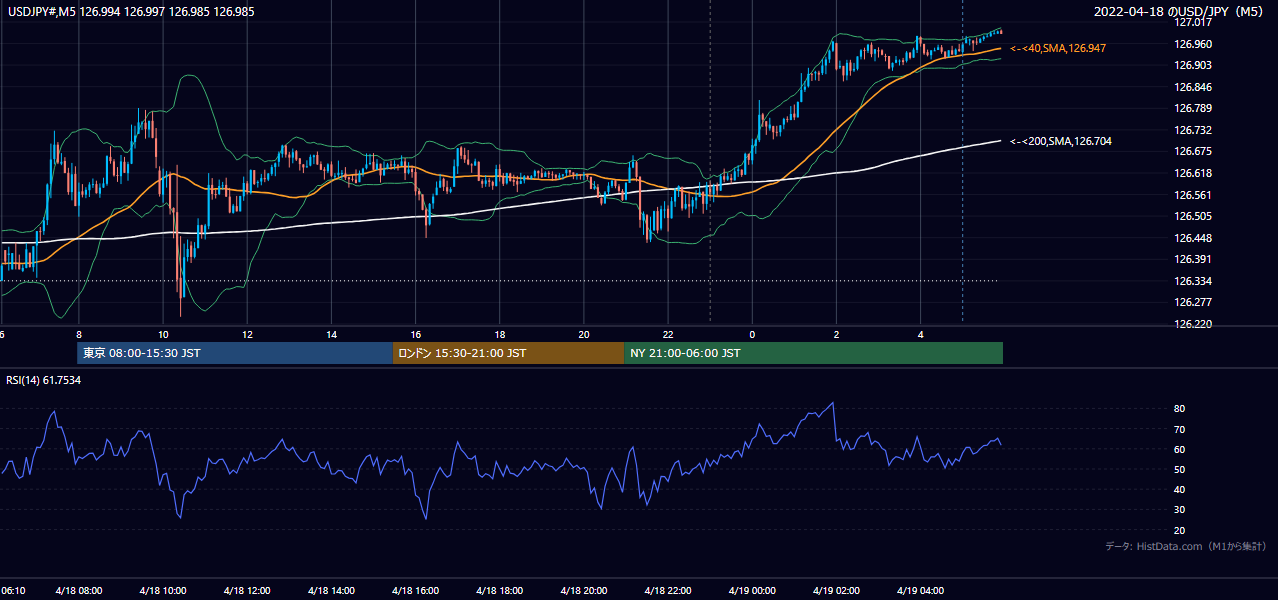Viewport: 1278px width, 600px height.
Task: Click RSI scale value 30
Action: [x=1179, y=510]
